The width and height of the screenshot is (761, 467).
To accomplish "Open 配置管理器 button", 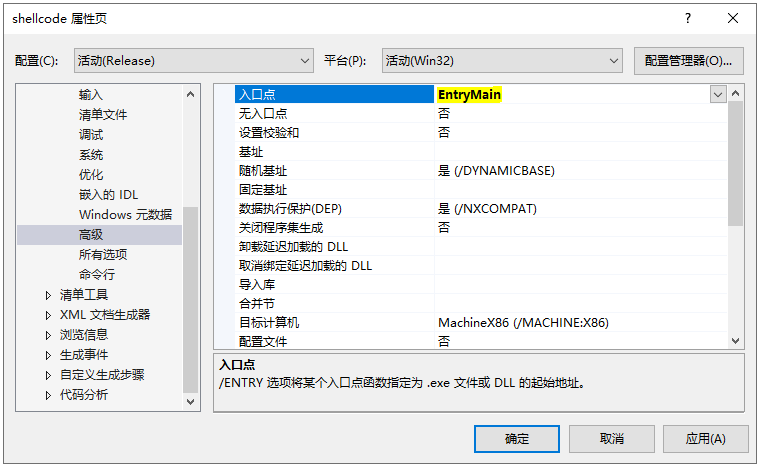I will [688, 61].
